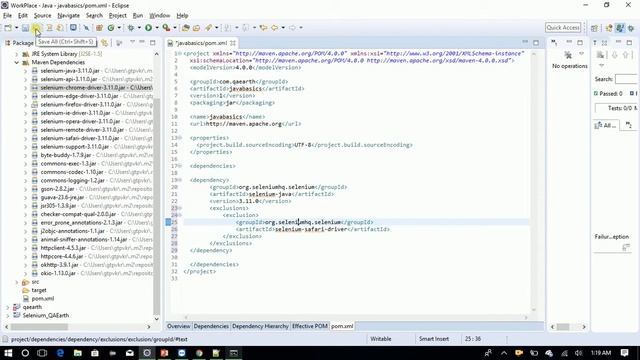Maximize the Package Explorer view

tap(153, 42)
